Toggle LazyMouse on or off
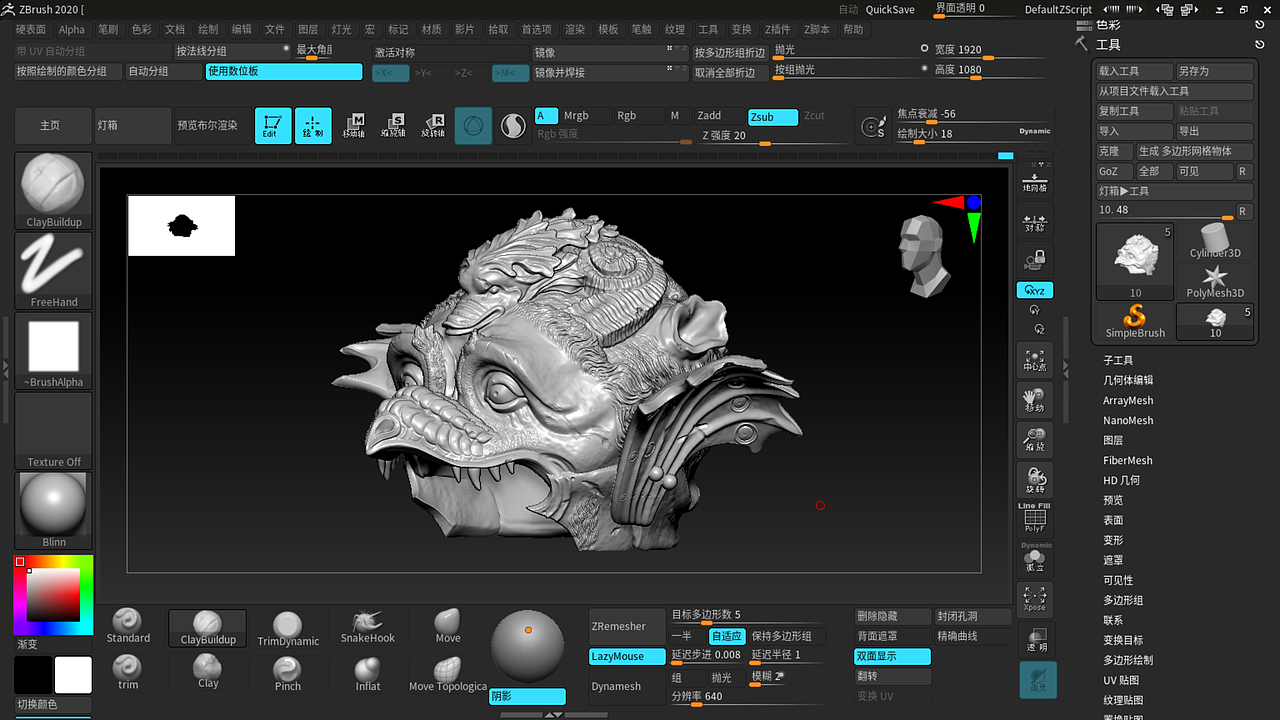 pos(627,656)
